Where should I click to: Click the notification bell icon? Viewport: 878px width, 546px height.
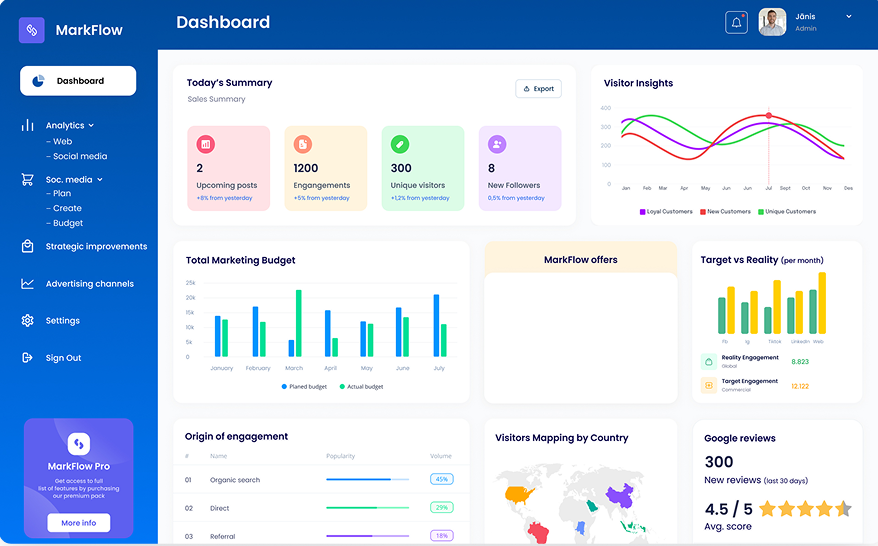(x=736, y=22)
